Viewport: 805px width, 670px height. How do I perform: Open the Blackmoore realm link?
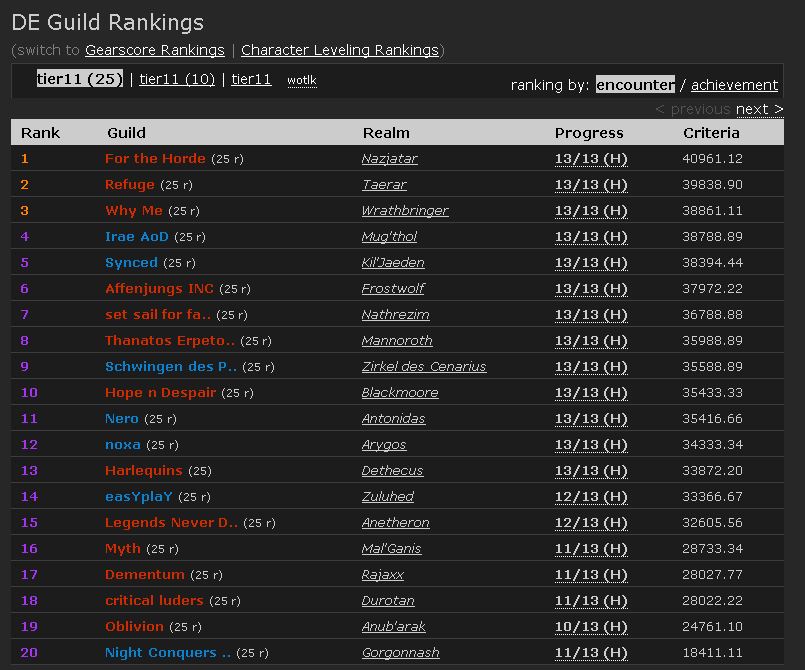point(400,393)
